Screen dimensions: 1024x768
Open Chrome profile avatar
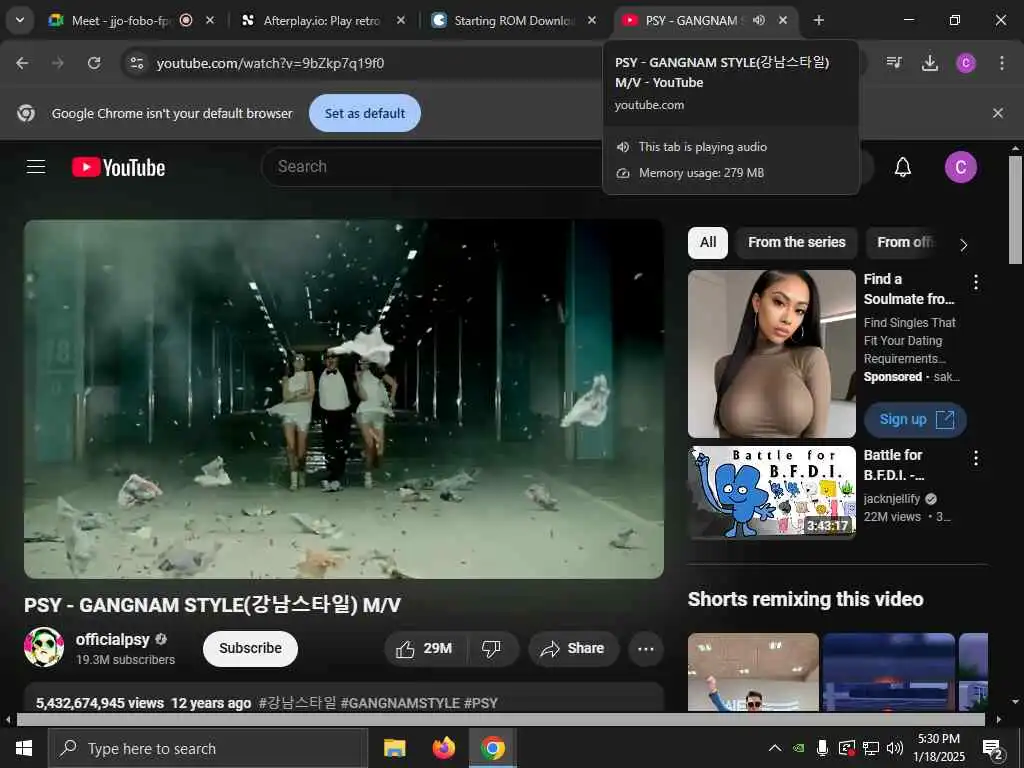966,63
